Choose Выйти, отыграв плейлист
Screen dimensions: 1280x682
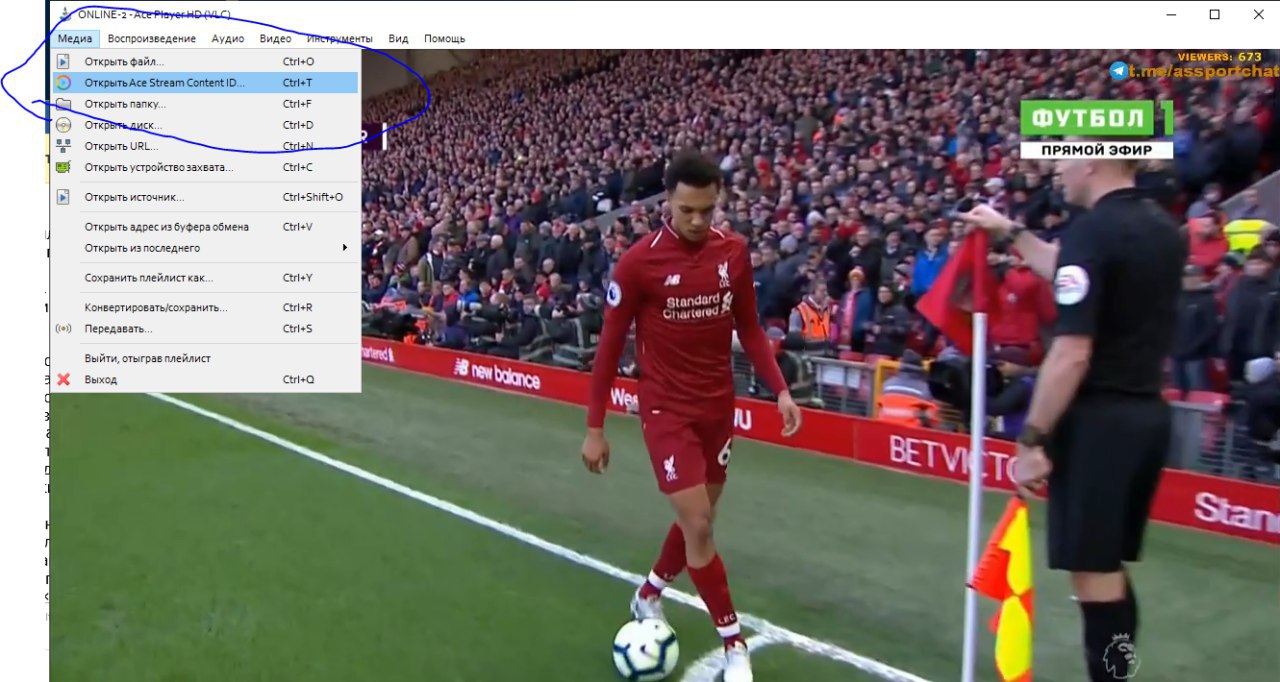point(205,358)
